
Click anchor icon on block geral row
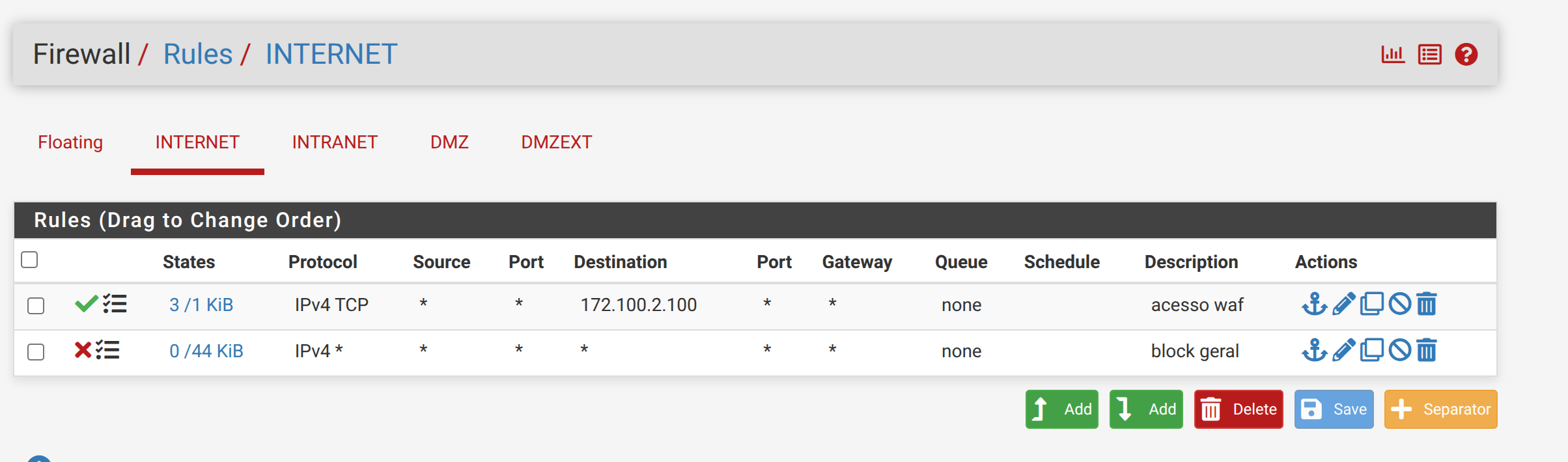1314,350
